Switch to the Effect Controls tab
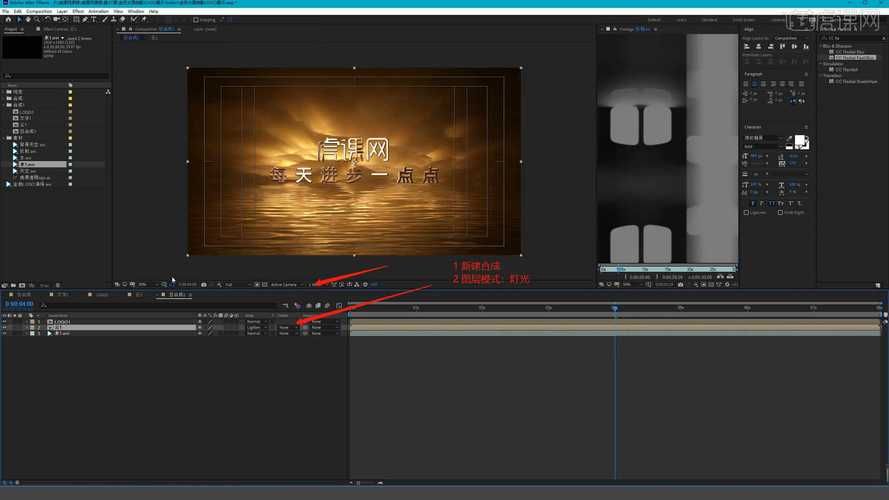The height and width of the screenshot is (500, 889). (59, 29)
